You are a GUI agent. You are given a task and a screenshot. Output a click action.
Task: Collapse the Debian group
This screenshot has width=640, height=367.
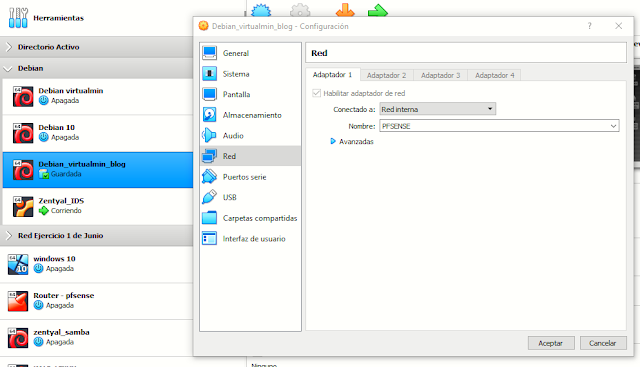point(8,69)
